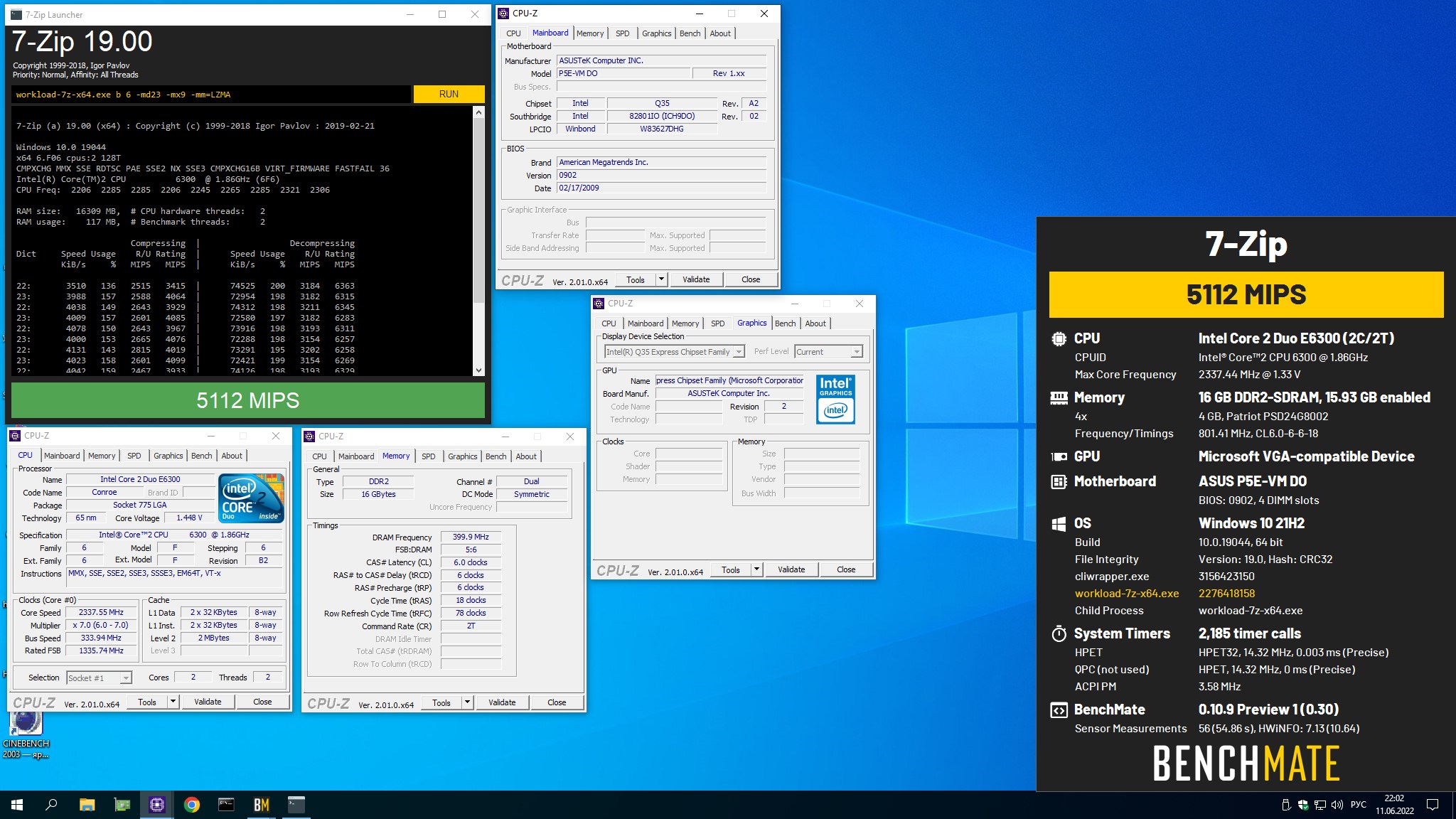1456x819 pixels.
Task: Open Mainboard tab in CPU tab CPU-Z window
Action: 62,456
